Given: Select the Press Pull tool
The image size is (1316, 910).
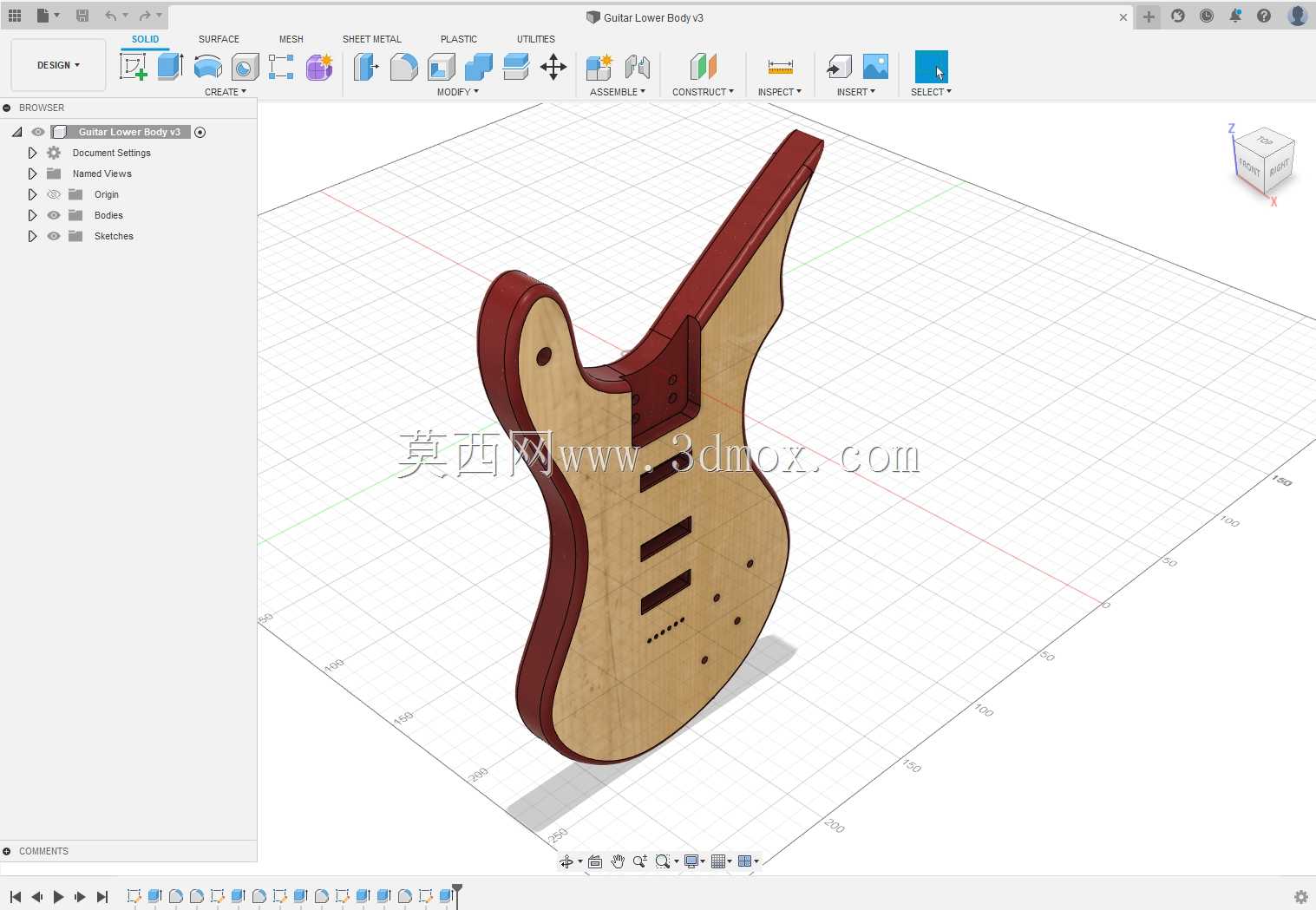Looking at the screenshot, I should point(366,67).
